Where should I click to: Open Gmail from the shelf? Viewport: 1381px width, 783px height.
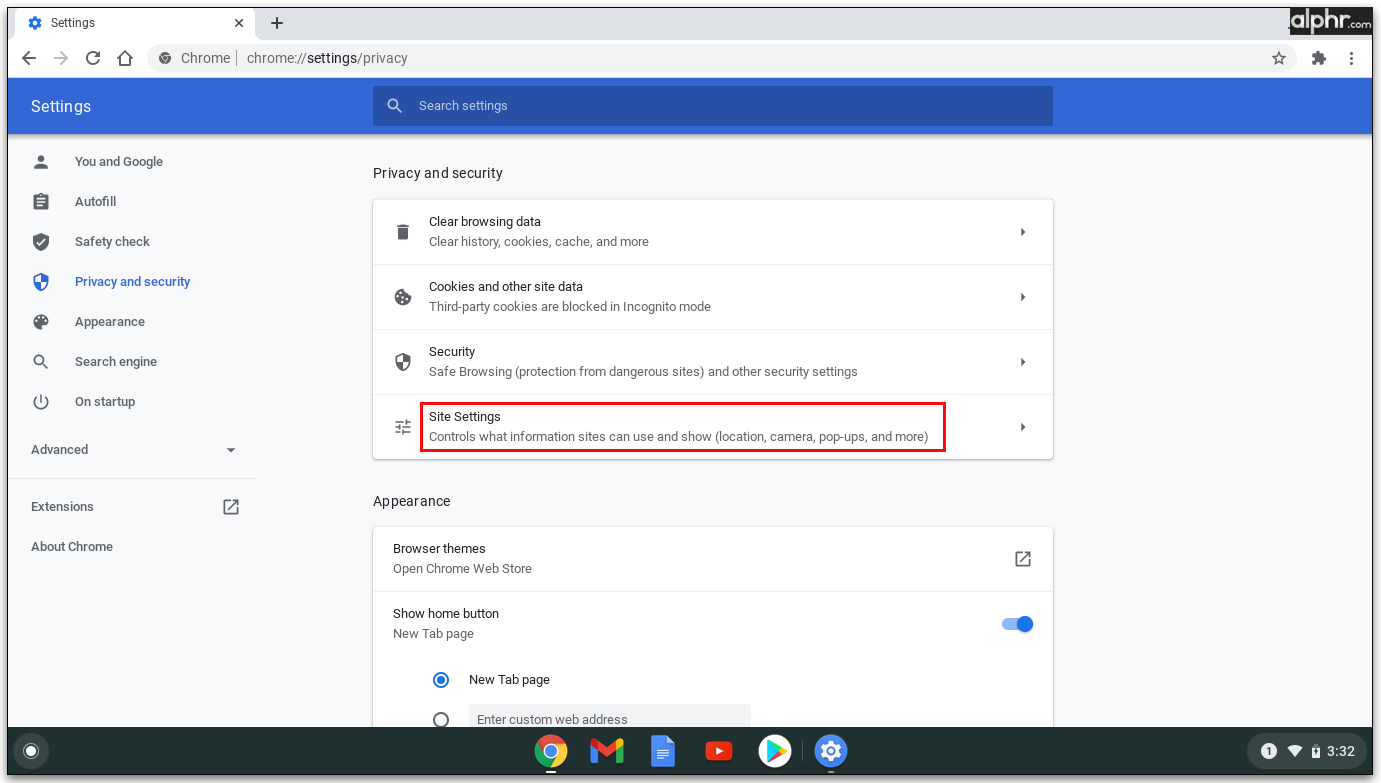tap(607, 751)
